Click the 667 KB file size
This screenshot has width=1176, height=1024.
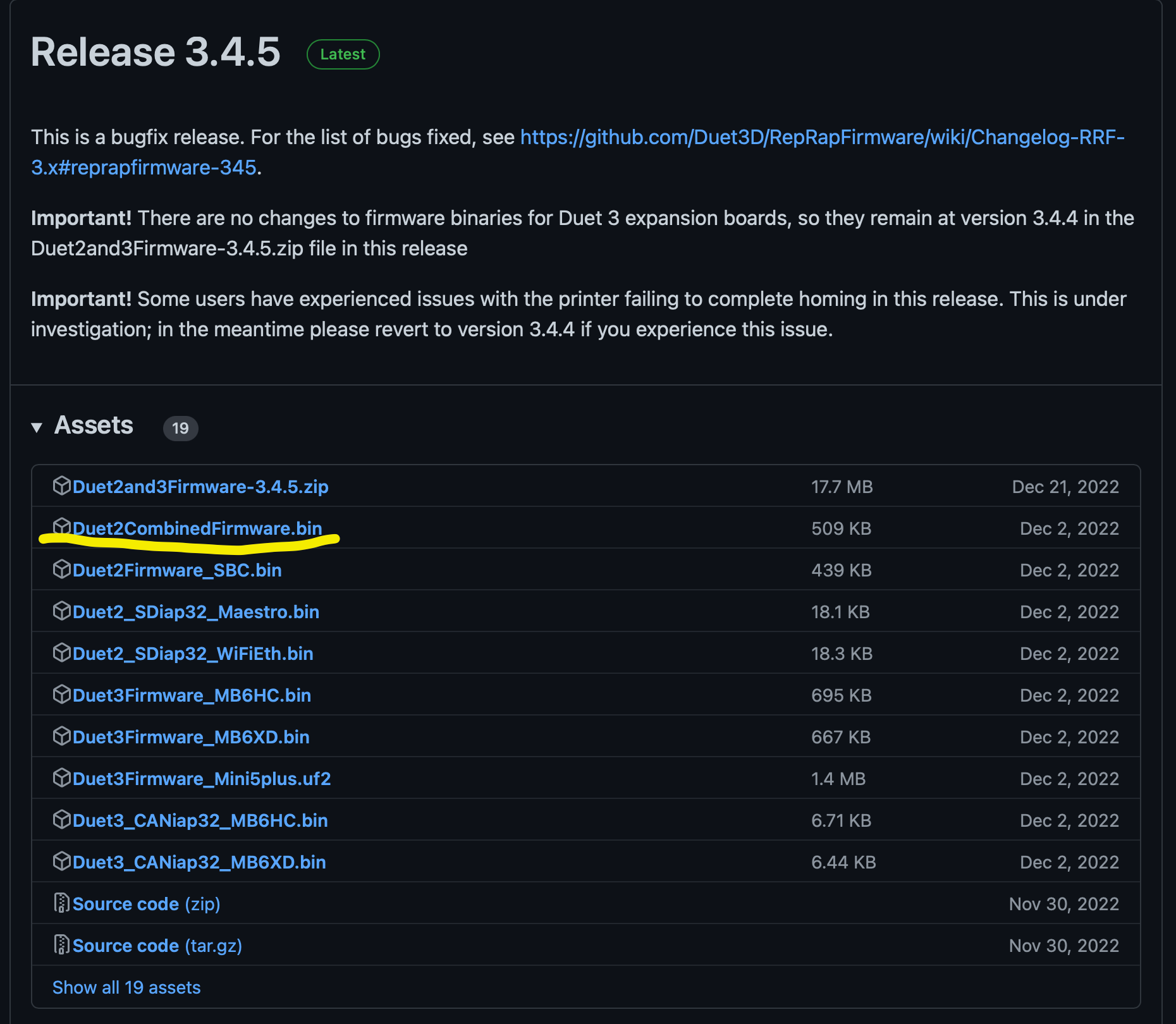tap(841, 737)
